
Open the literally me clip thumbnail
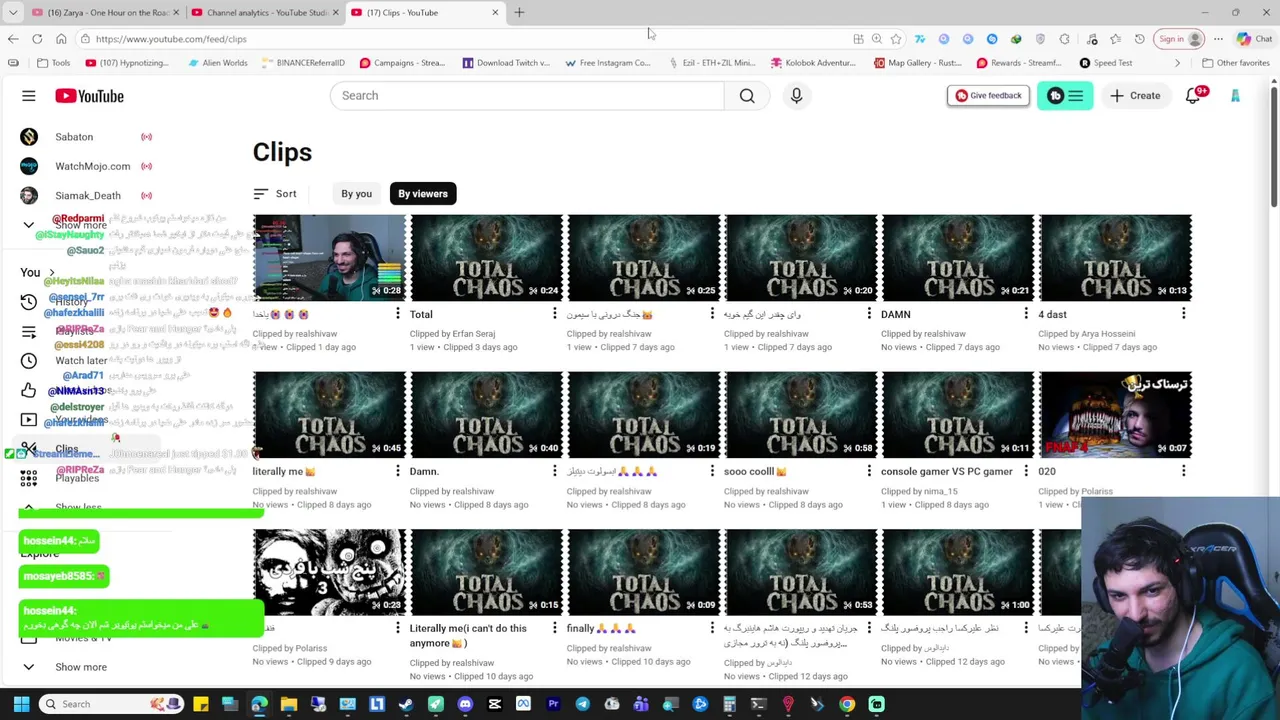(x=329, y=415)
